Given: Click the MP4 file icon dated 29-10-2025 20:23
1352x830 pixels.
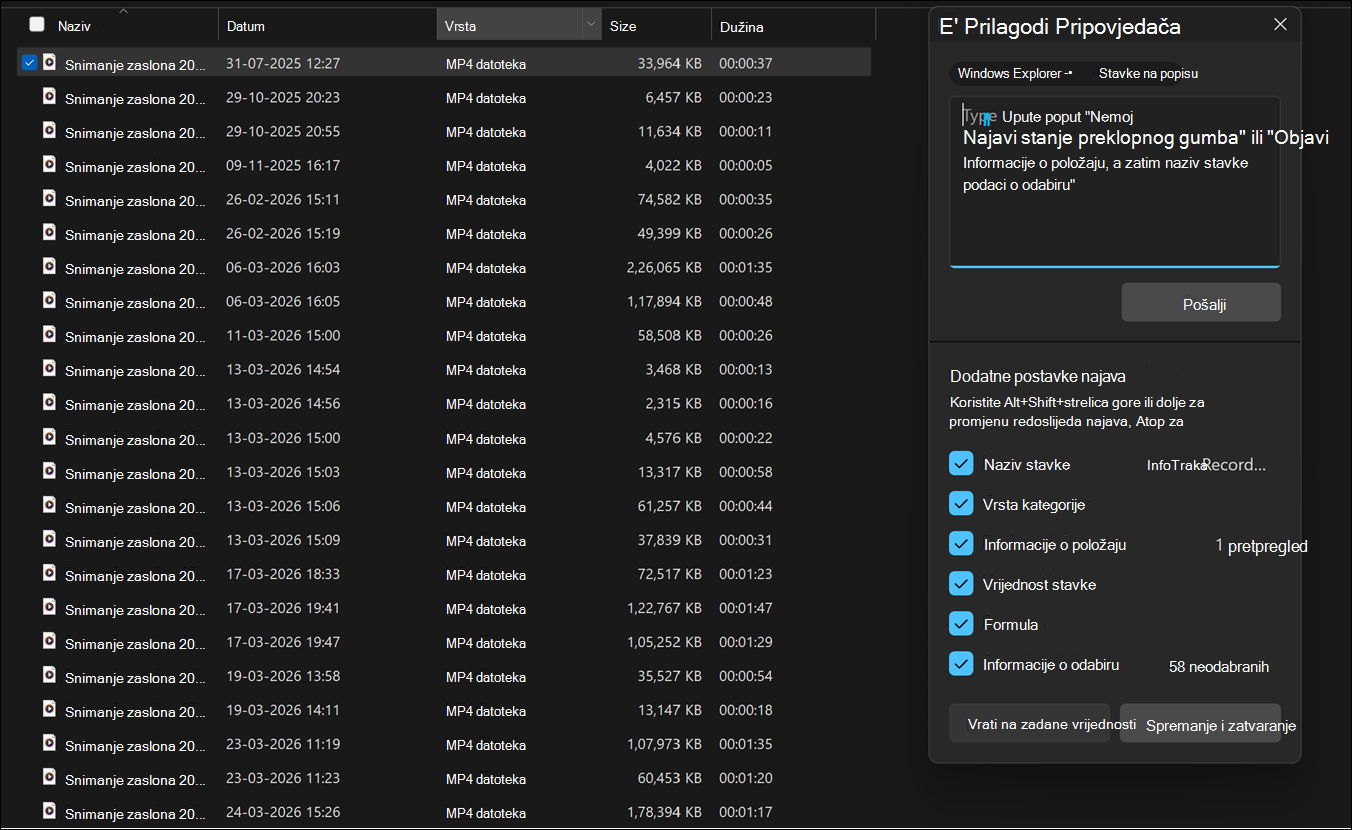Looking at the screenshot, I should [x=49, y=96].
